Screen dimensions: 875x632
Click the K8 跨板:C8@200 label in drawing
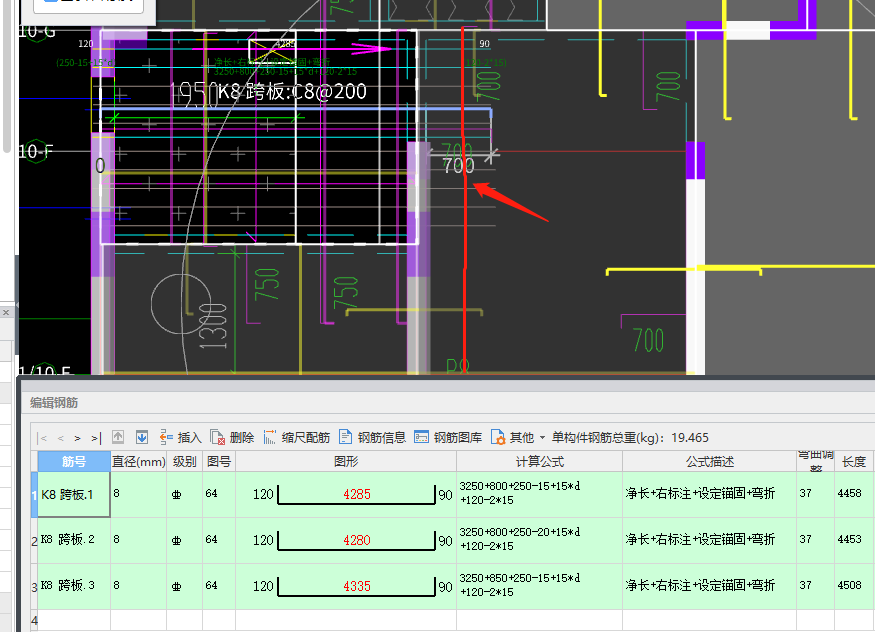tap(292, 91)
